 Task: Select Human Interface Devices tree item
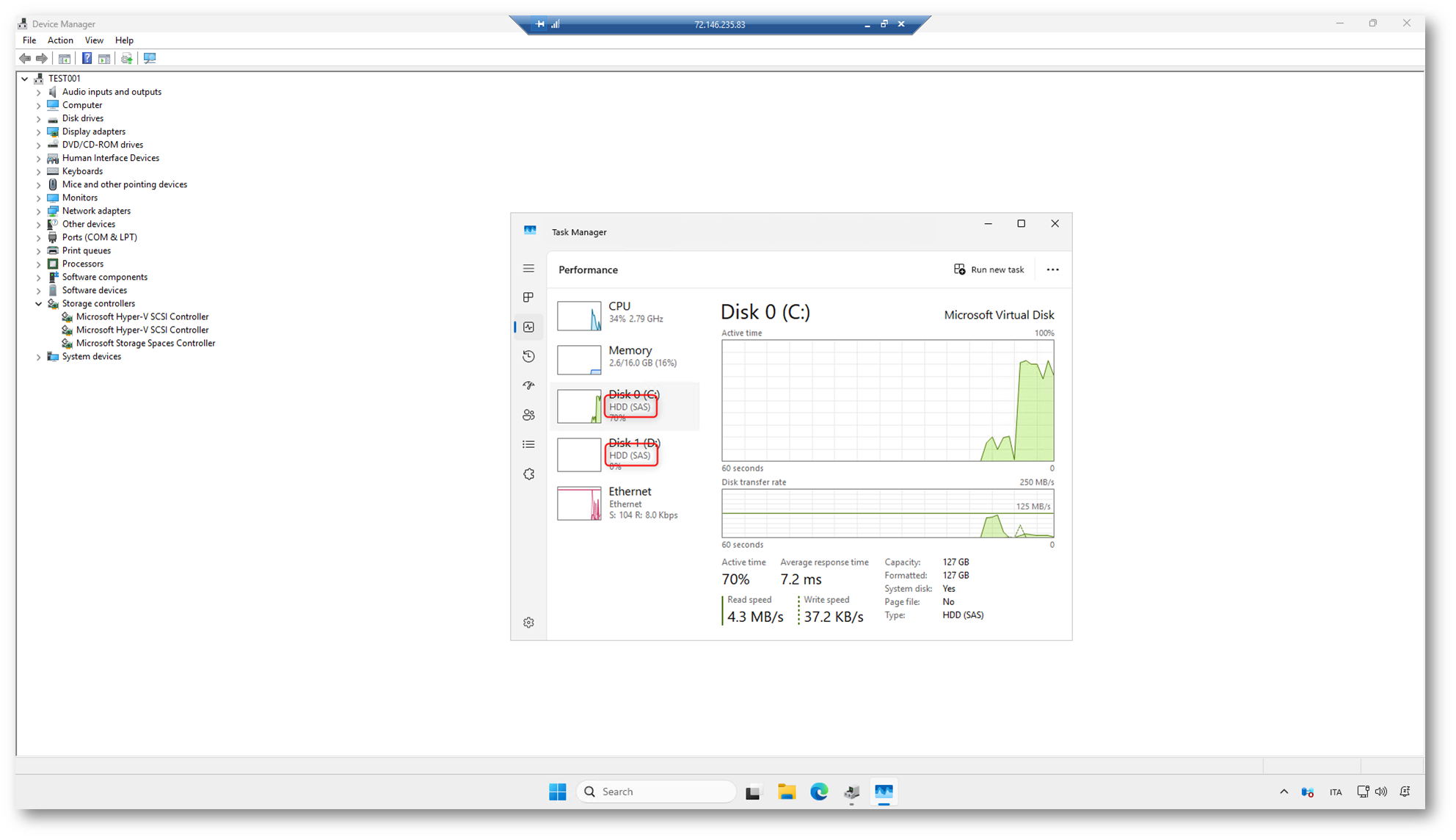point(110,158)
